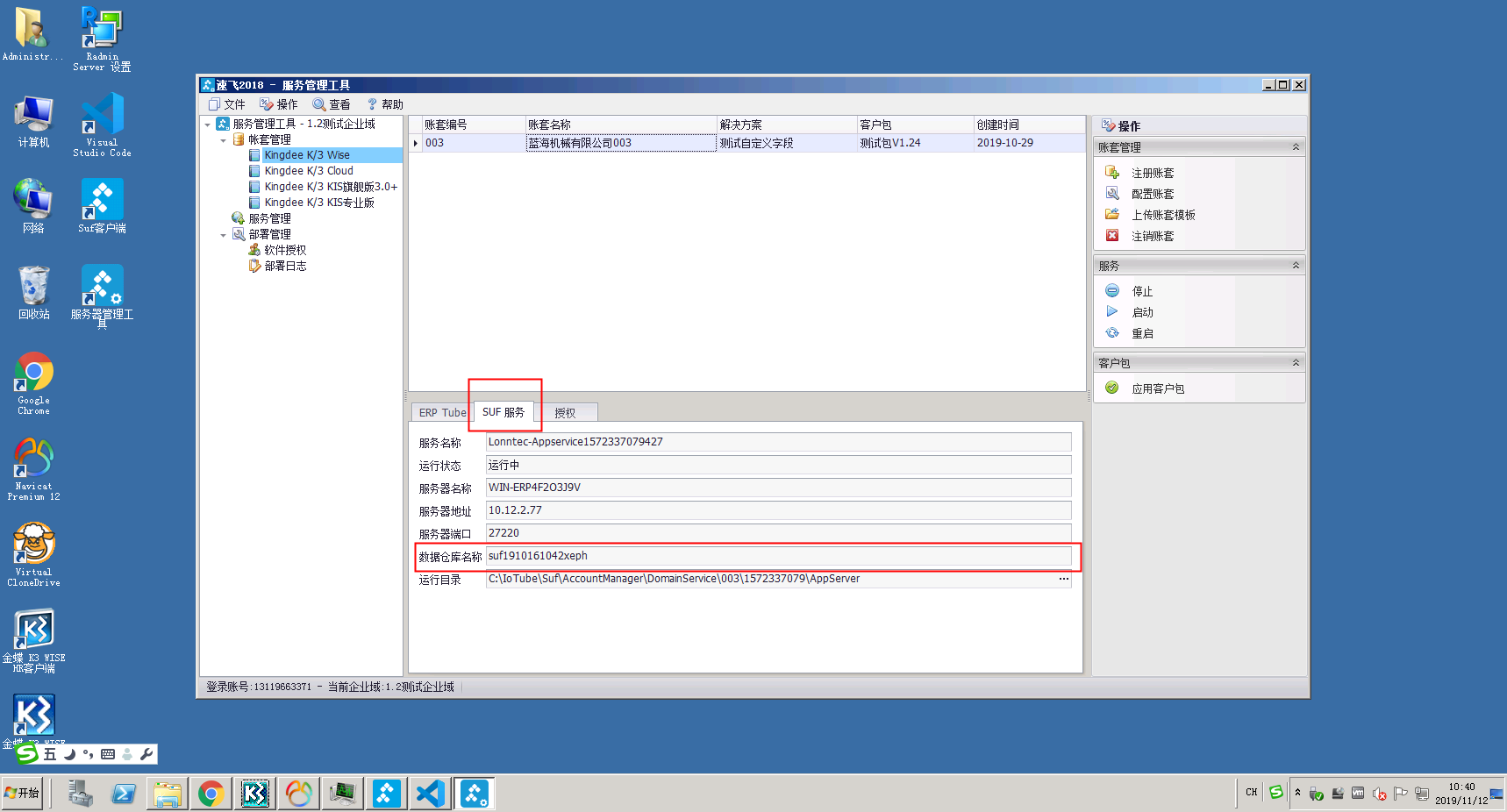This screenshot has height=812, width=1507.
Task: Open 部署日志 under 部署管理
Action: 285,266
